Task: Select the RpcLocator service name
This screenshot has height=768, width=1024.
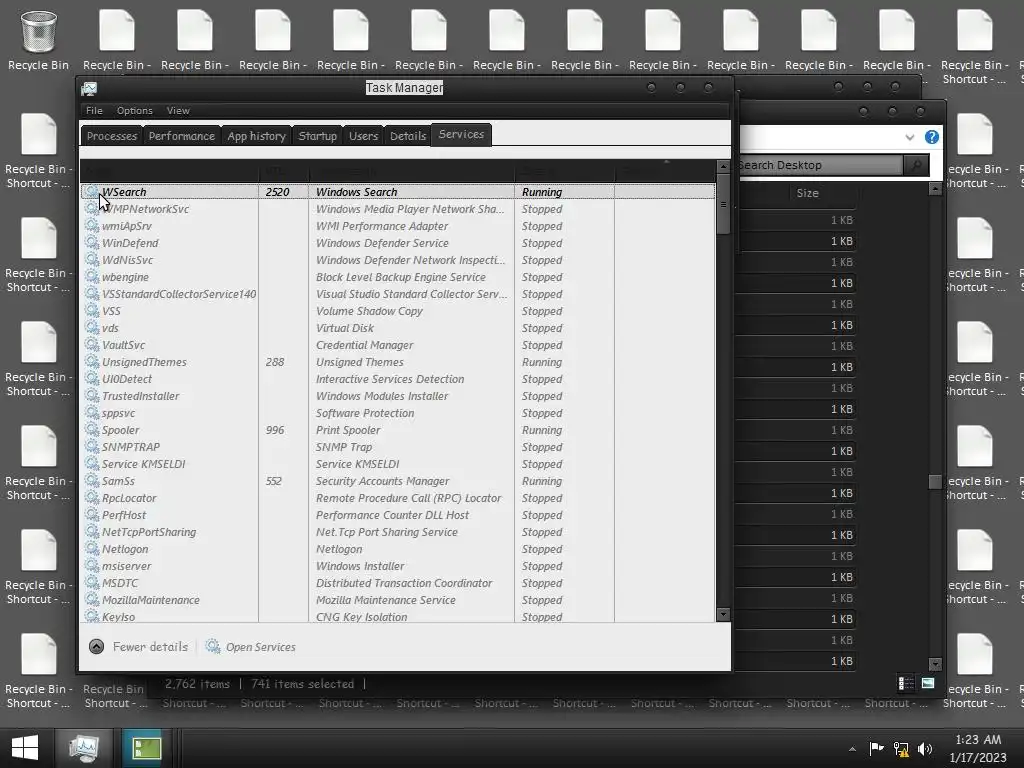Action: click(x=129, y=498)
